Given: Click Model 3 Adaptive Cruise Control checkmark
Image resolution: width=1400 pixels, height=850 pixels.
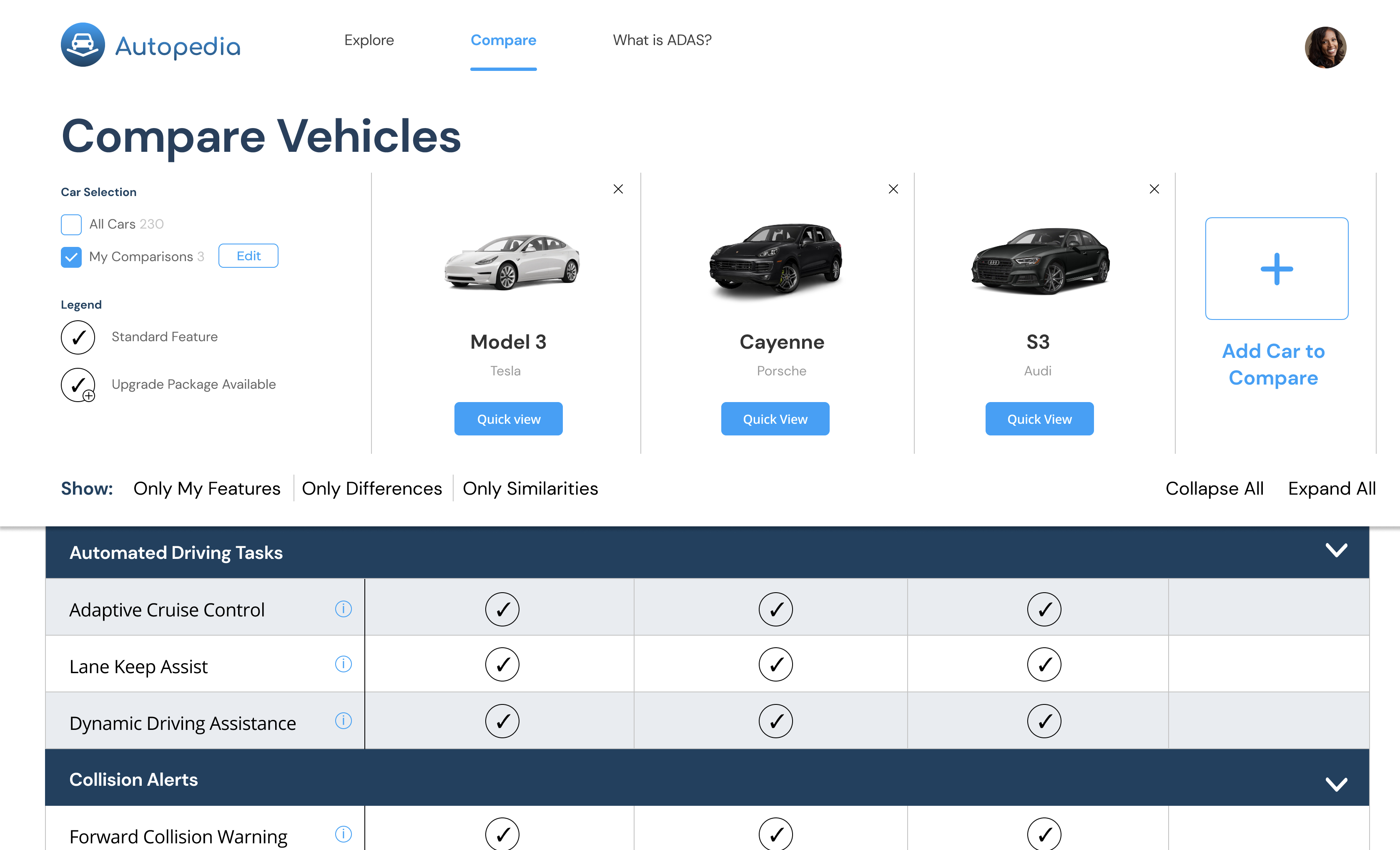Looking at the screenshot, I should [502, 609].
